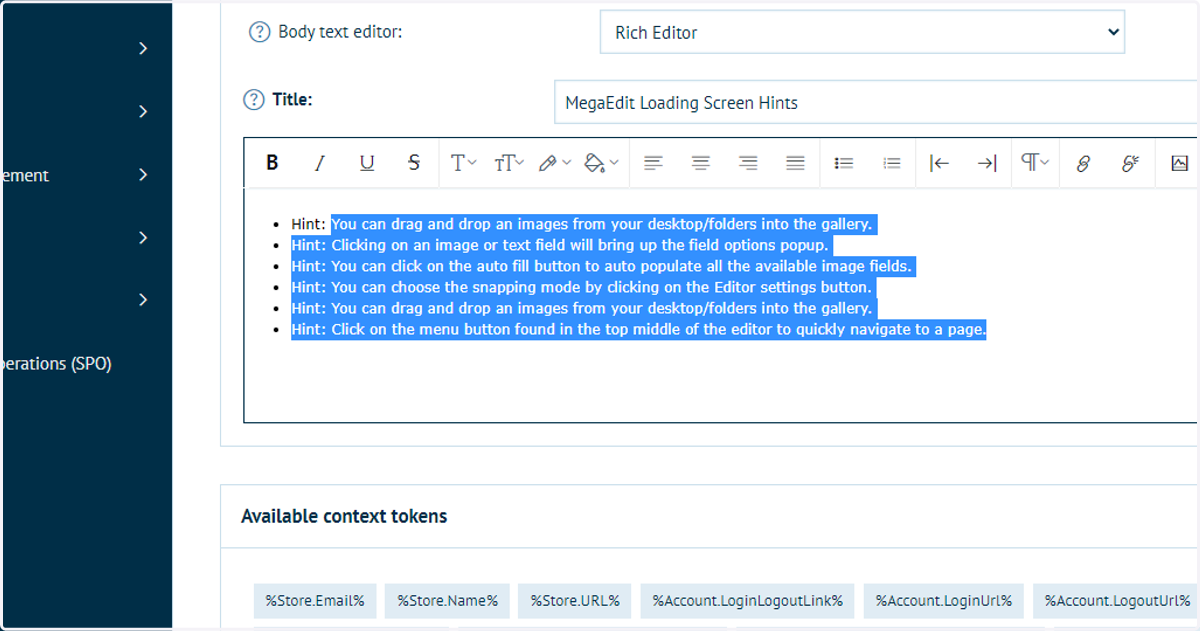Open the background fill color bucket

pyautogui.click(x=601, y=163)
